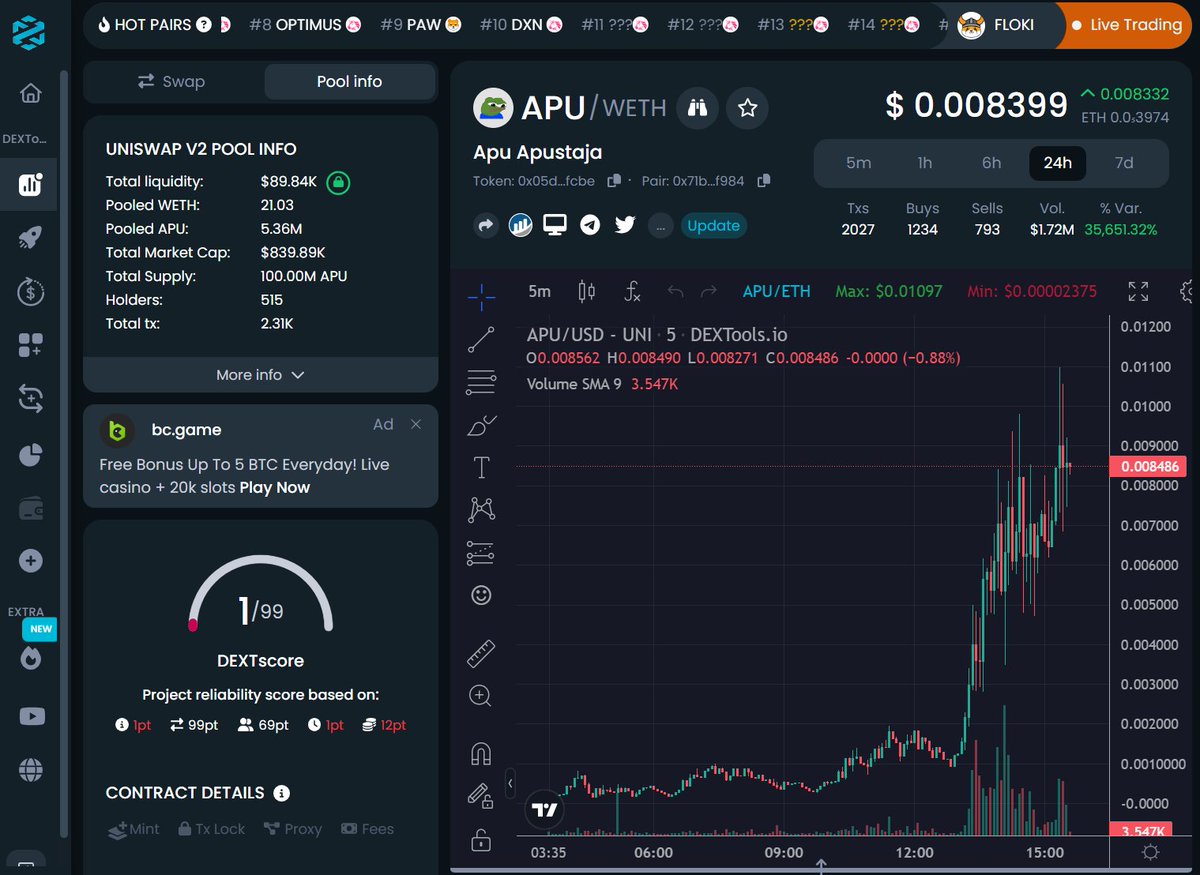The image size is (1200, 875).
Task: Open the NEW flame sidebar icon
Action: click(31, 658)
